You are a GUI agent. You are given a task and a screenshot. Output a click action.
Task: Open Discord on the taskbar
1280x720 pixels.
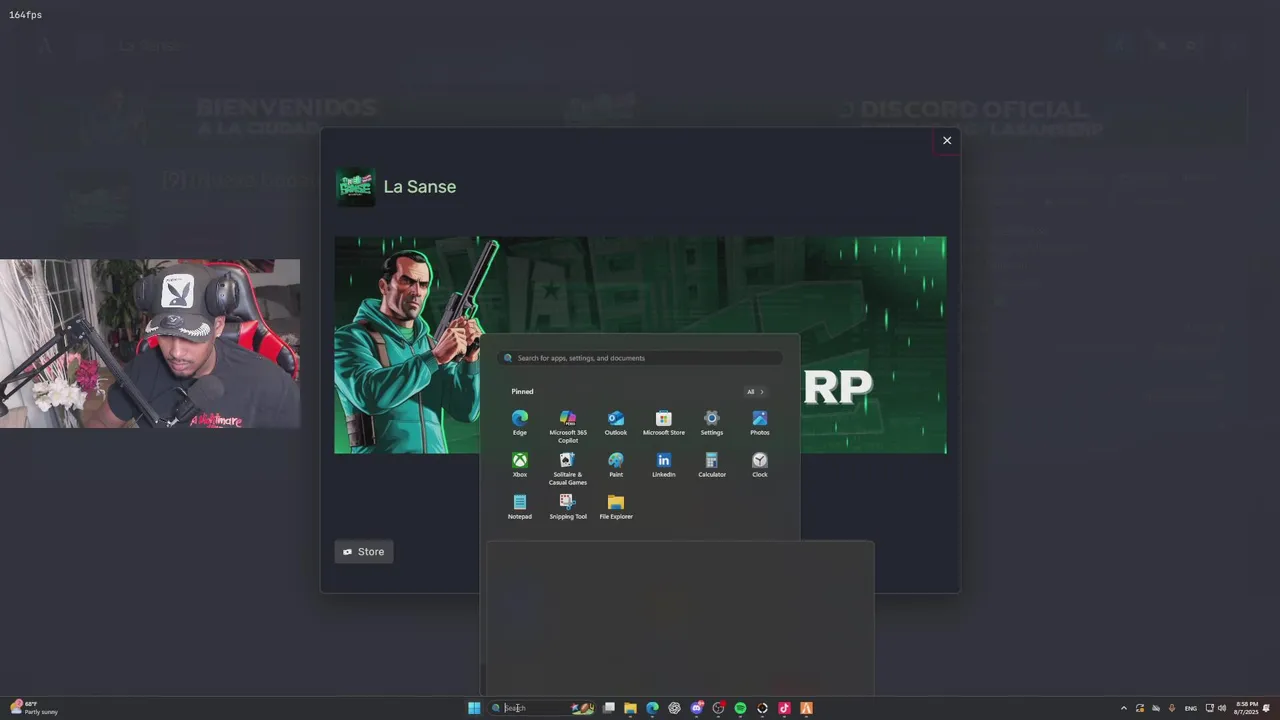tap(696, 708)
